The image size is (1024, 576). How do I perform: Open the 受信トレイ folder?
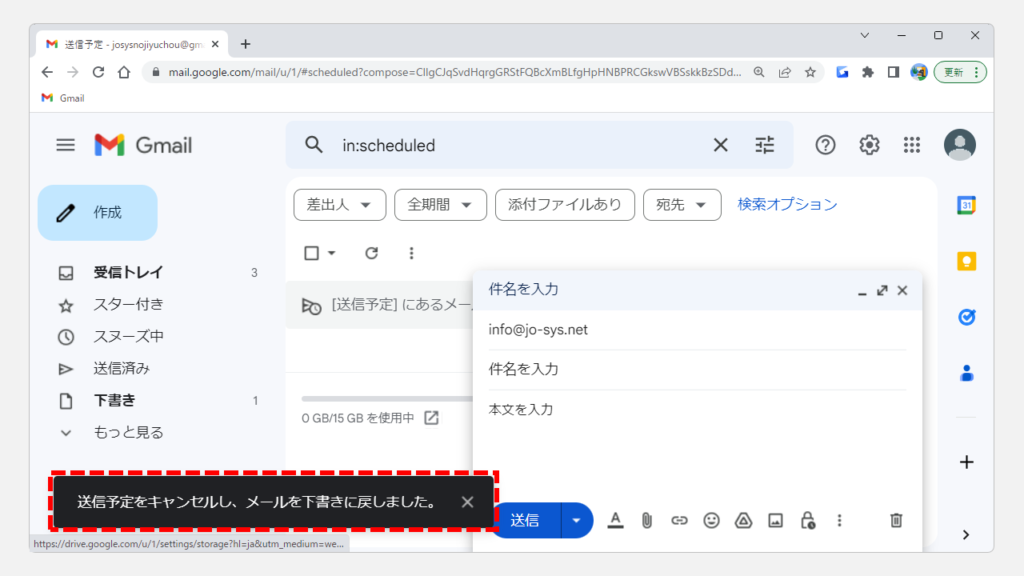[128, 272]
